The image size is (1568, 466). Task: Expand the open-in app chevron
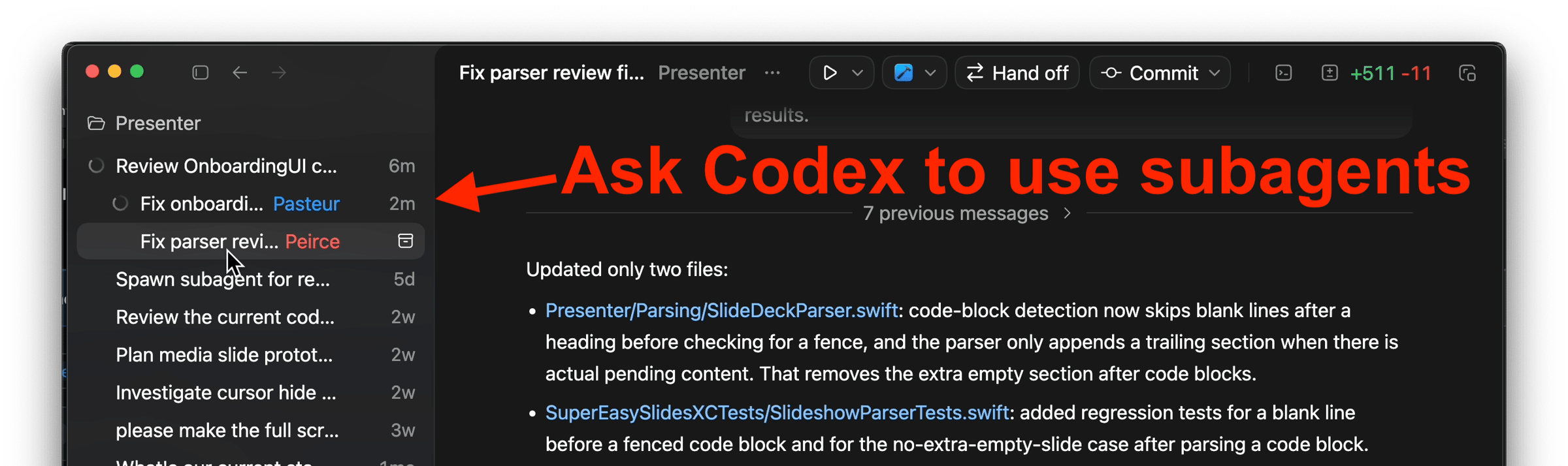click(x=931, y=72)
